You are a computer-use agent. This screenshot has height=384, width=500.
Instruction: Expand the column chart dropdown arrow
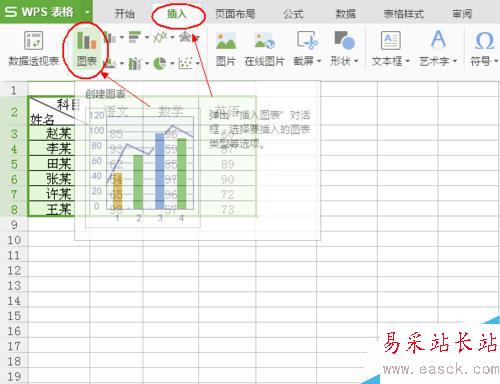click(122, 37)
